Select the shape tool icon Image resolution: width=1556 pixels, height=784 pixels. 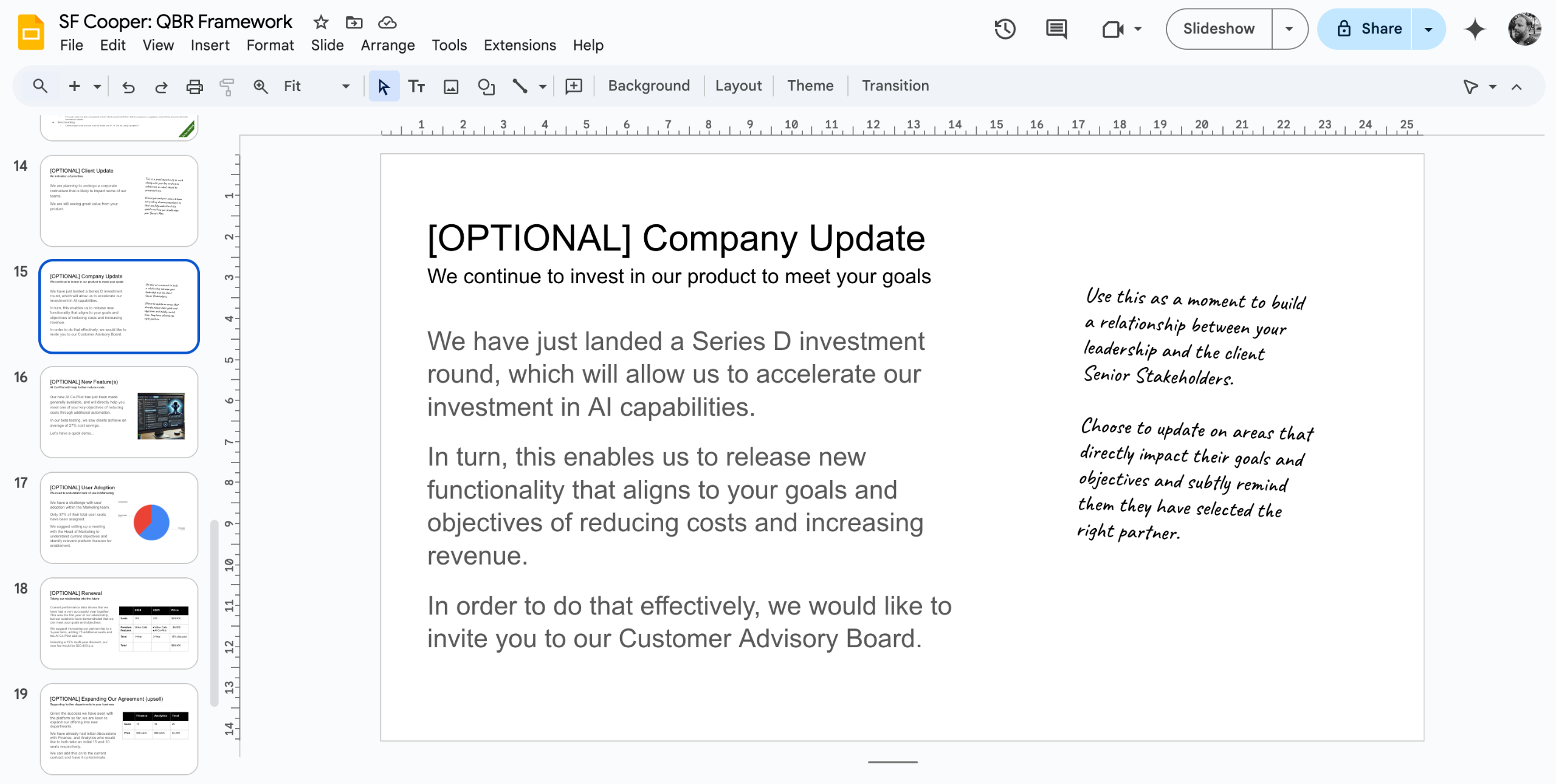point(486,86)
